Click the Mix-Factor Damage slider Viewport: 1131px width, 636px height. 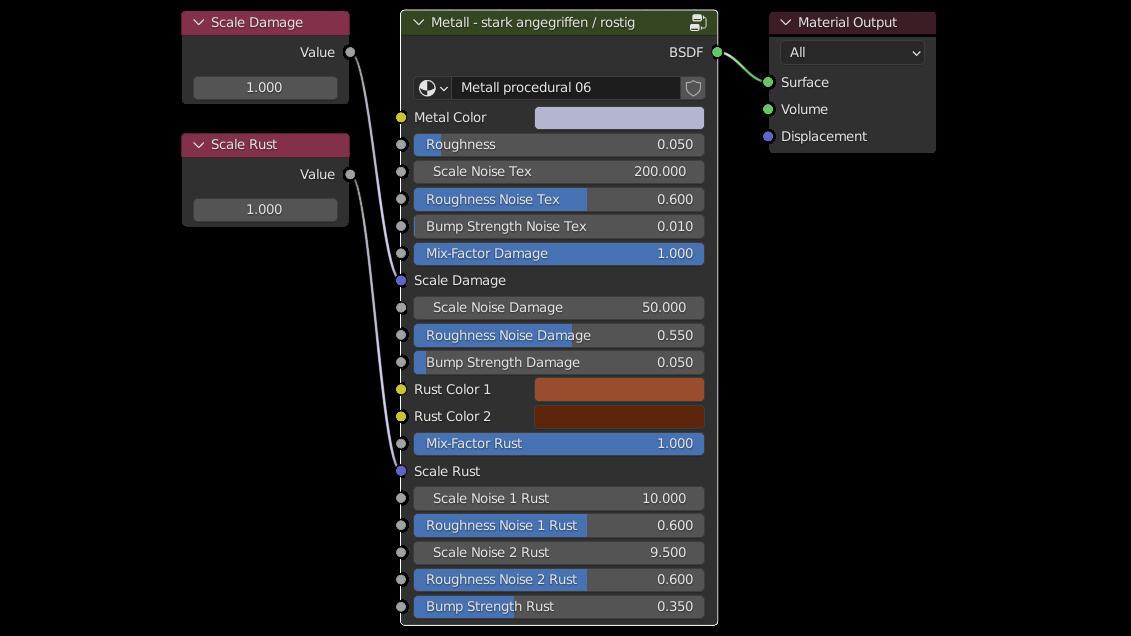coord(558,253)
